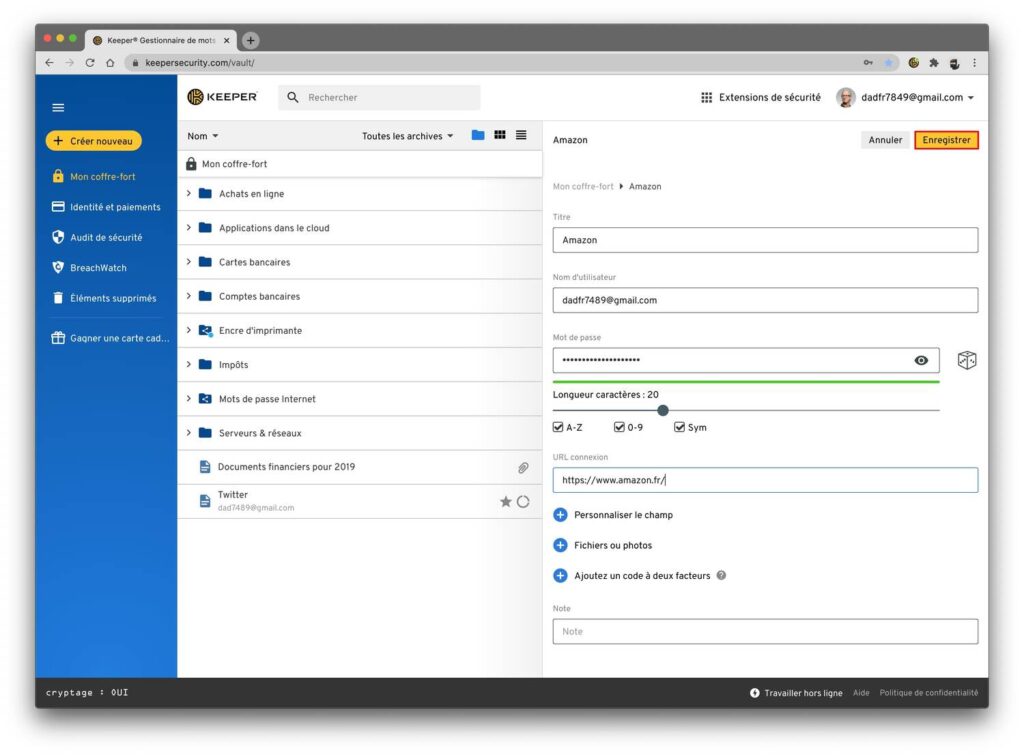Toggle the 0-9 checkbox
Viewport: 1024px width, 755px height.
[619, 428]
